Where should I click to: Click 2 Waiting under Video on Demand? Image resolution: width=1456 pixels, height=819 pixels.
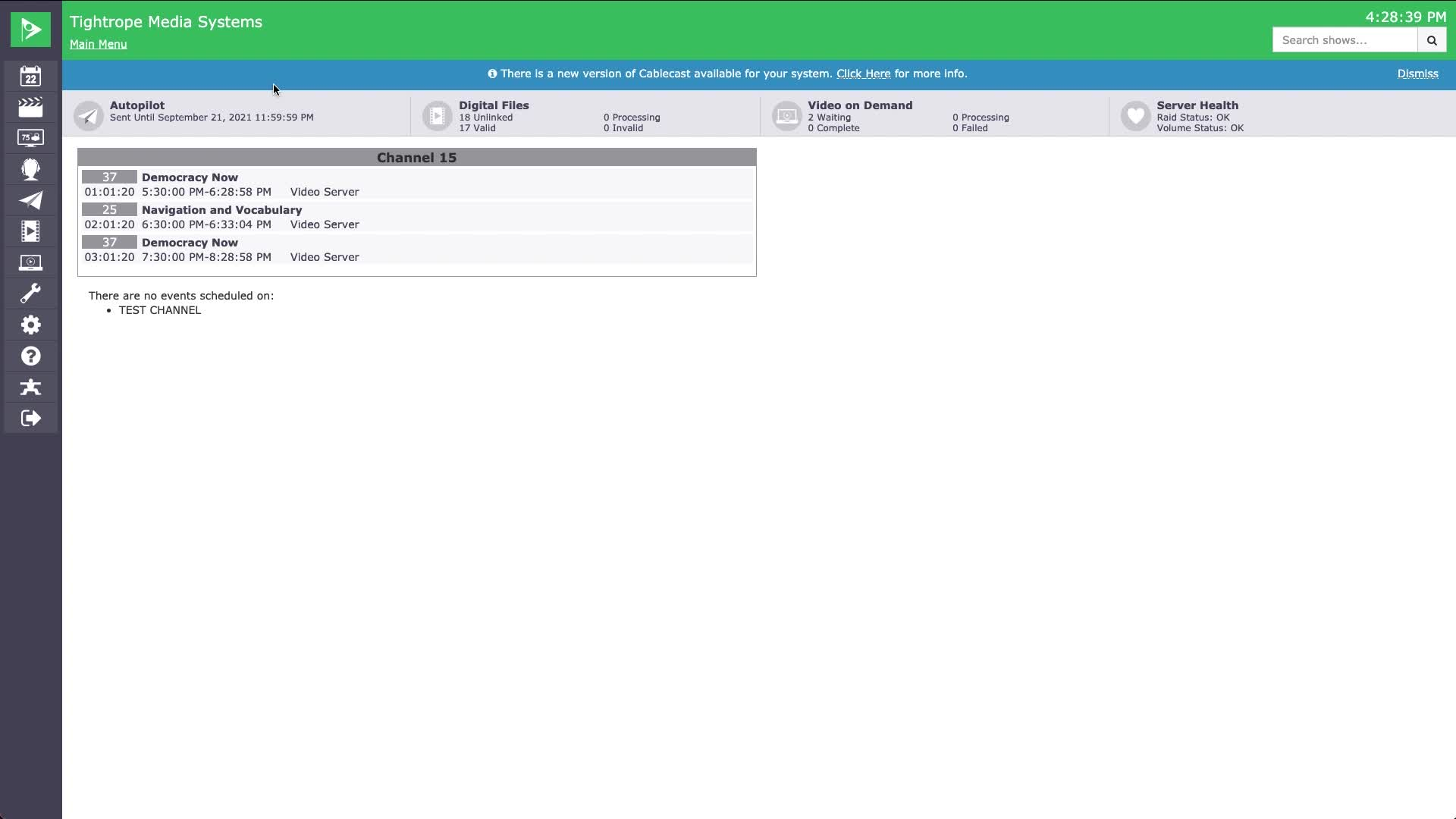tap(829, 118)
